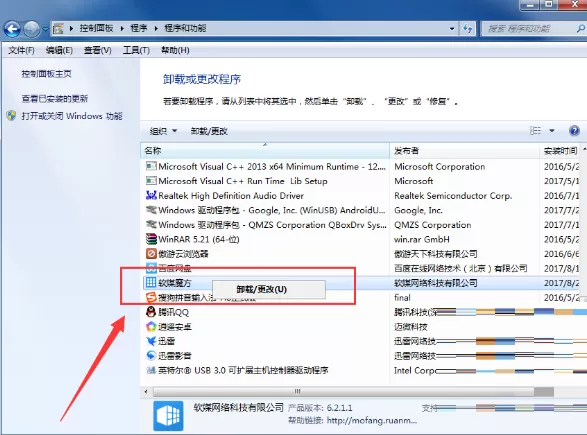This screenshot has height=435, width=587.
Task: Click the list scroll-up arrow near 安装时间
Action: pos(584,150)
